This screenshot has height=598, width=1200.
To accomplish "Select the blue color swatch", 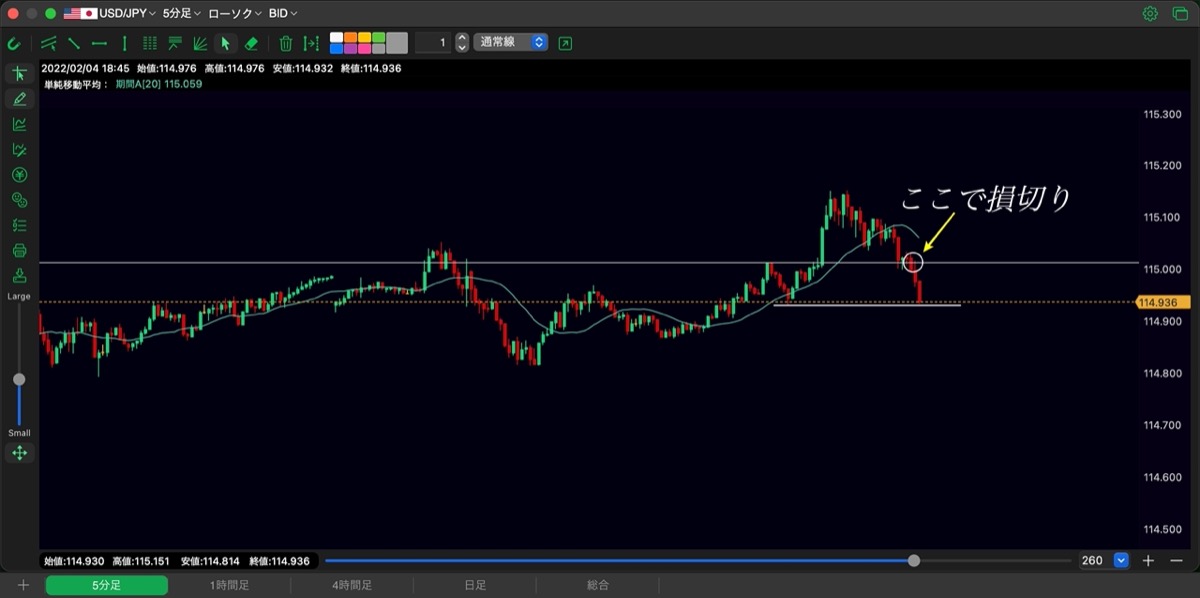I will (x=337, y=48).
